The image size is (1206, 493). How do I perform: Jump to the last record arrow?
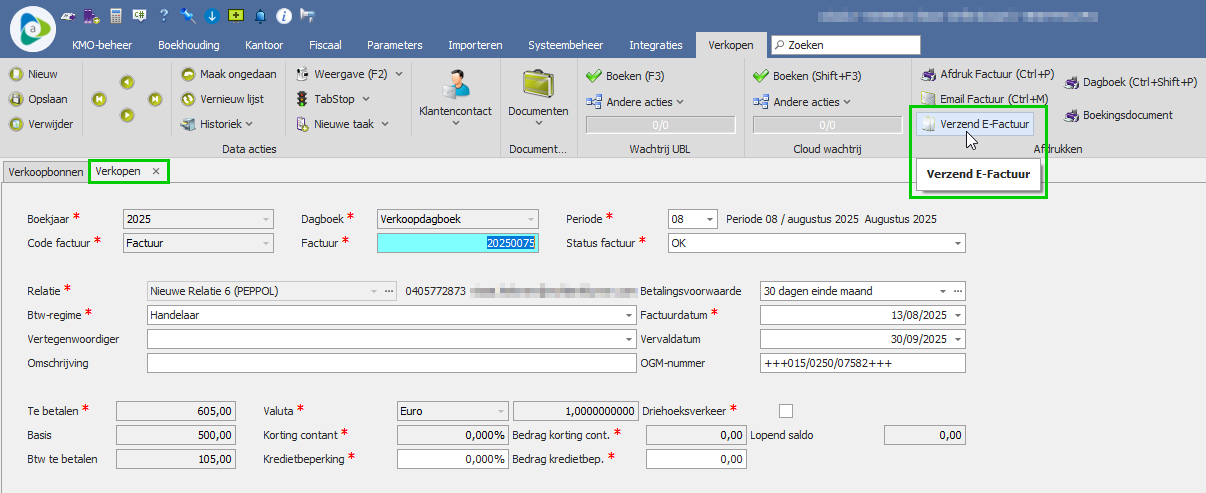155,99
